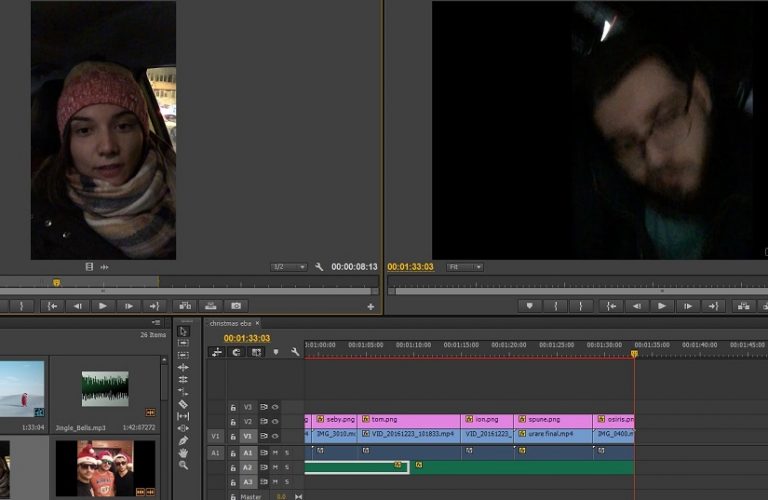Solo audio track A2
The height and width of the screenshot is (500, 768).
[x=287, y=467]
